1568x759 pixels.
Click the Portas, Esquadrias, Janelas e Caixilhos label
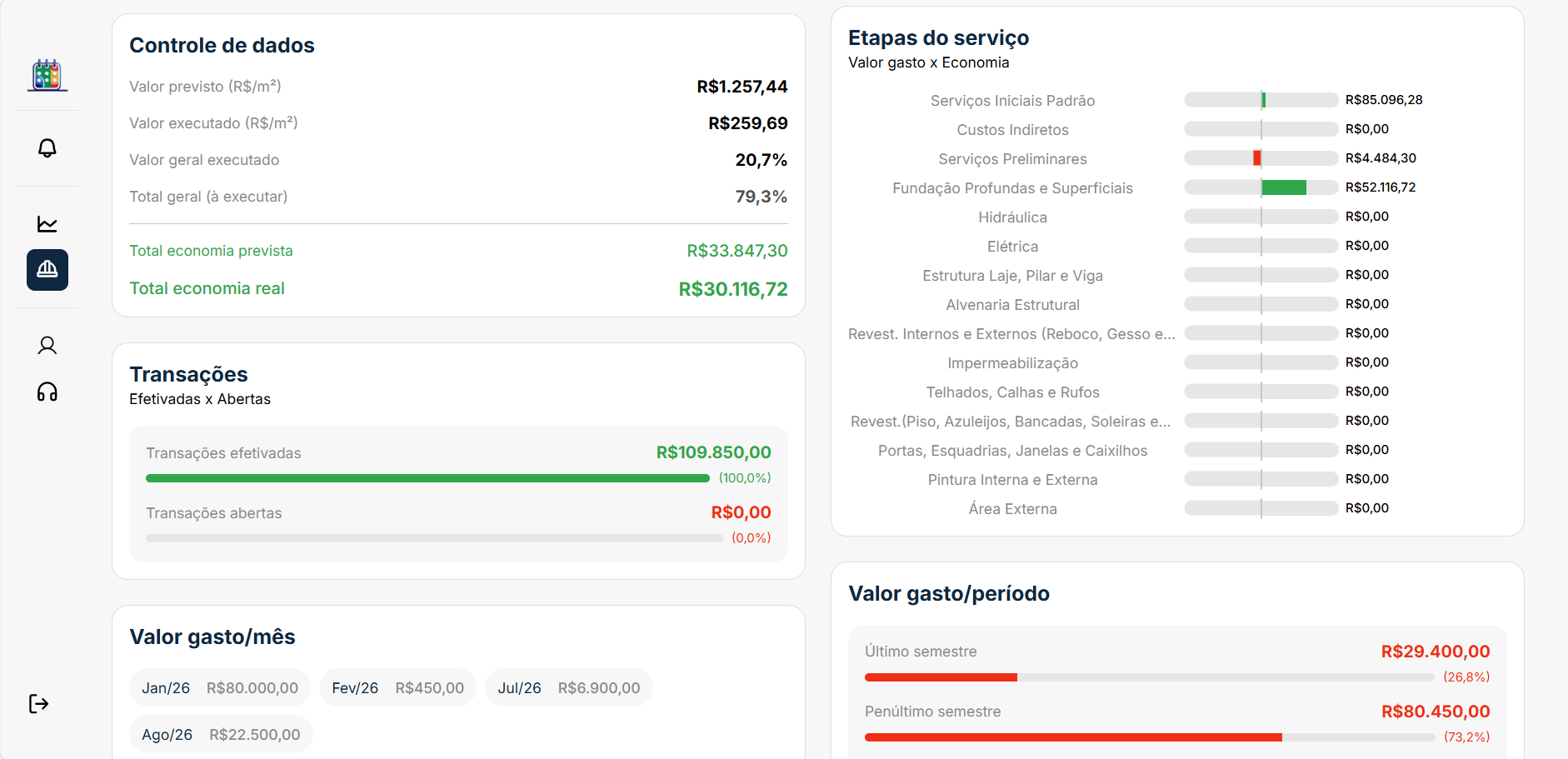(1012, 451)
